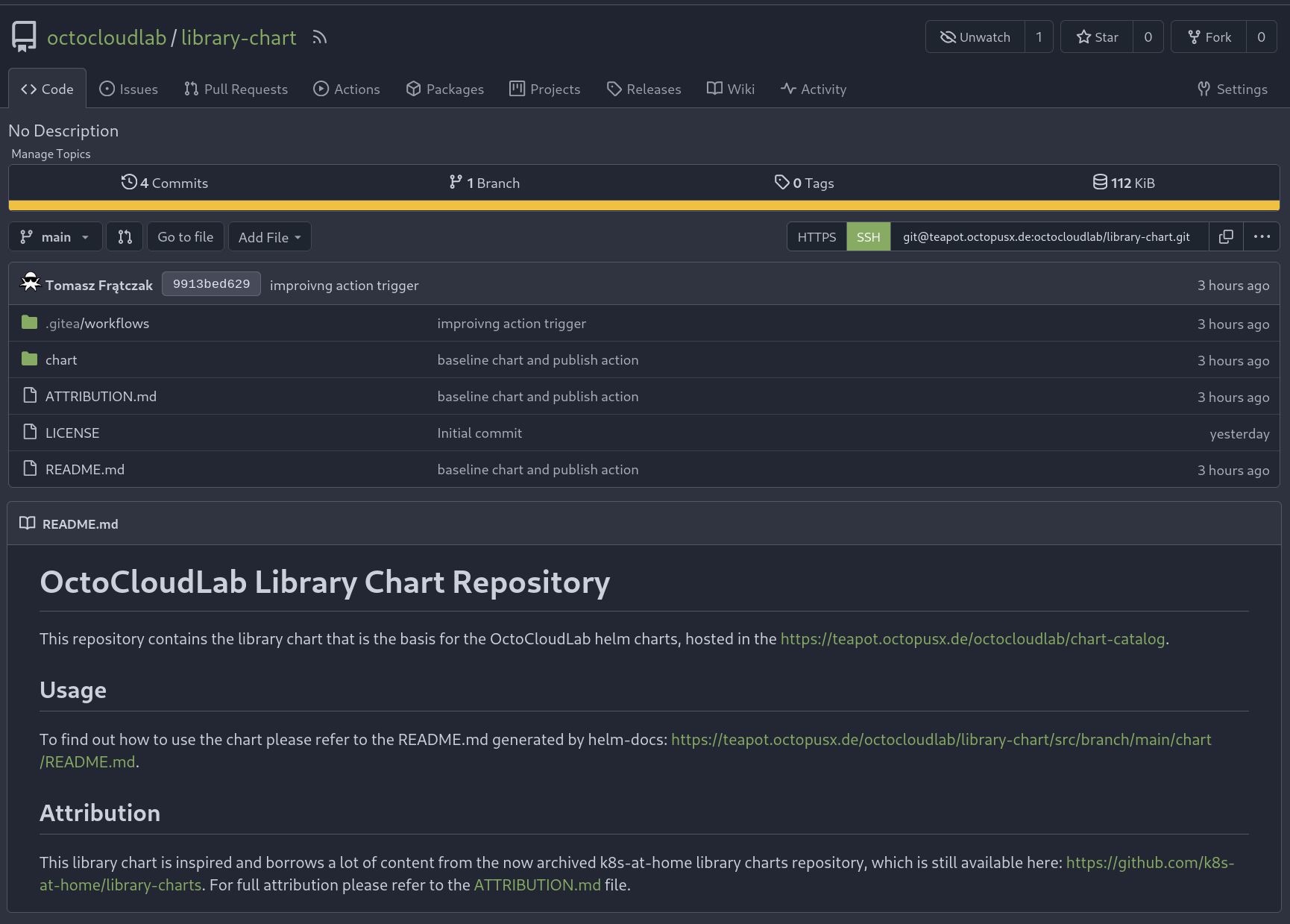
Task: View the forks count next to Fork
Action: [x=1262, y=37]
